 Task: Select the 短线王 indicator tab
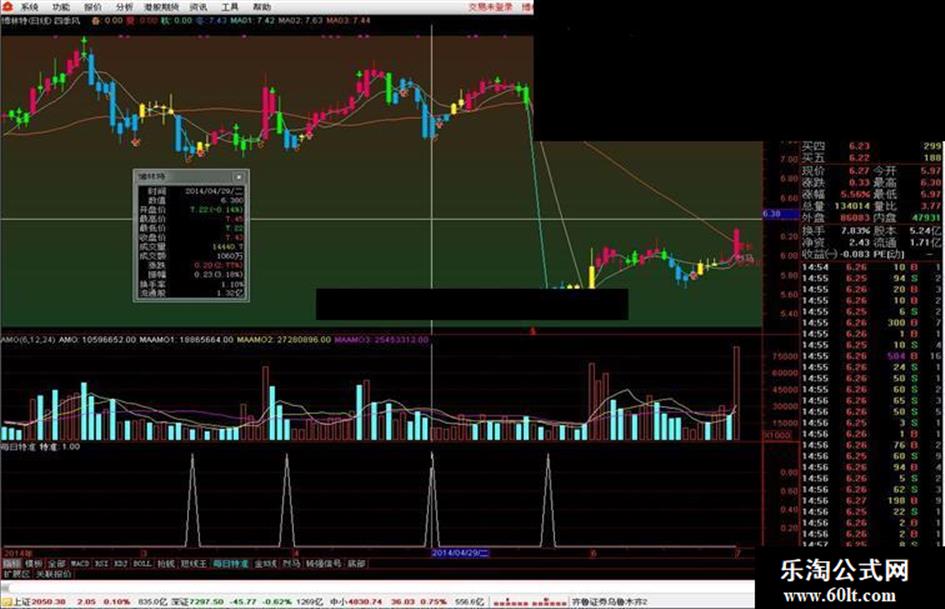[193, 564]
